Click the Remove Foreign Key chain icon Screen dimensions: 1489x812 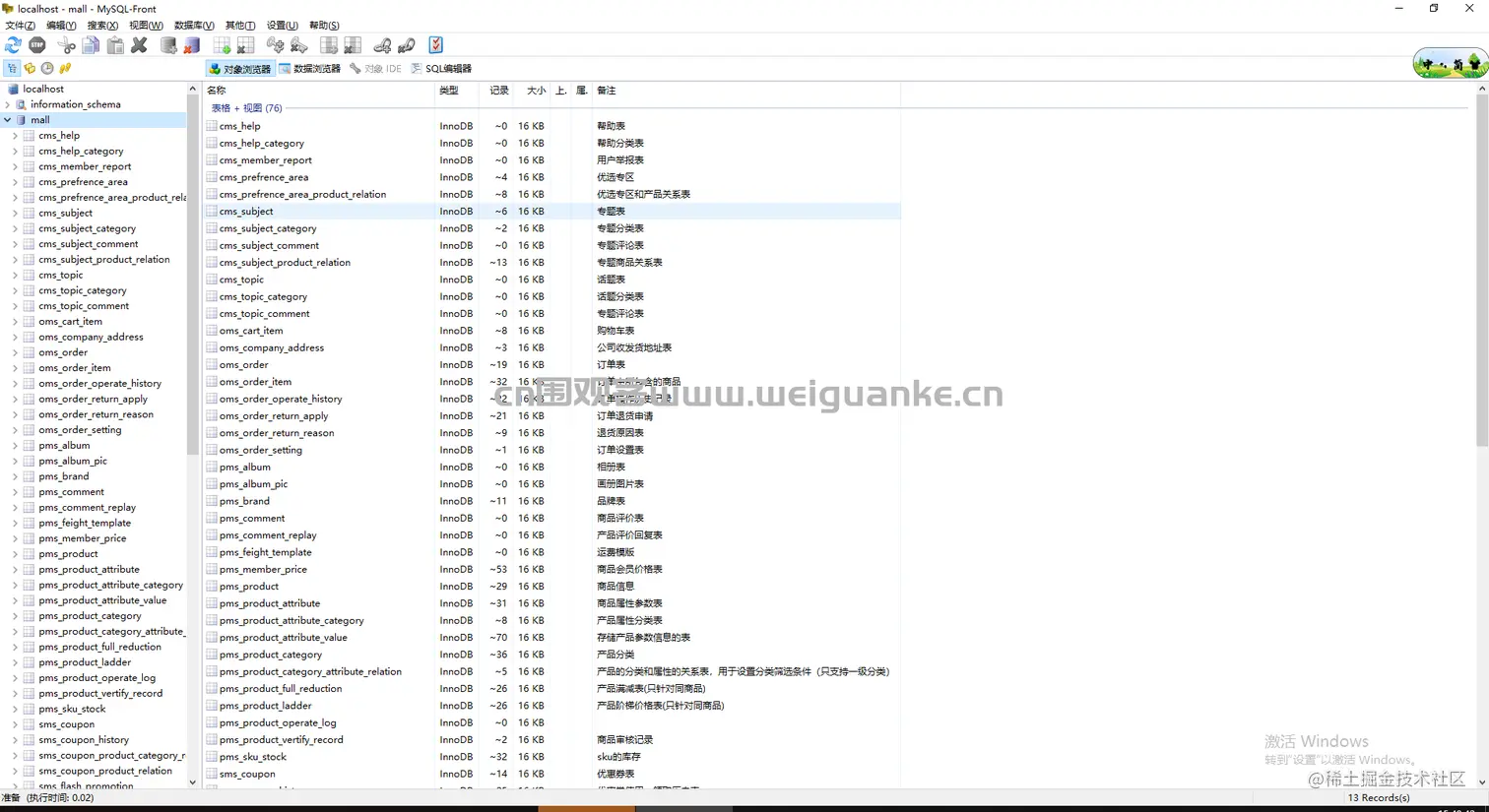coord(406,45)
